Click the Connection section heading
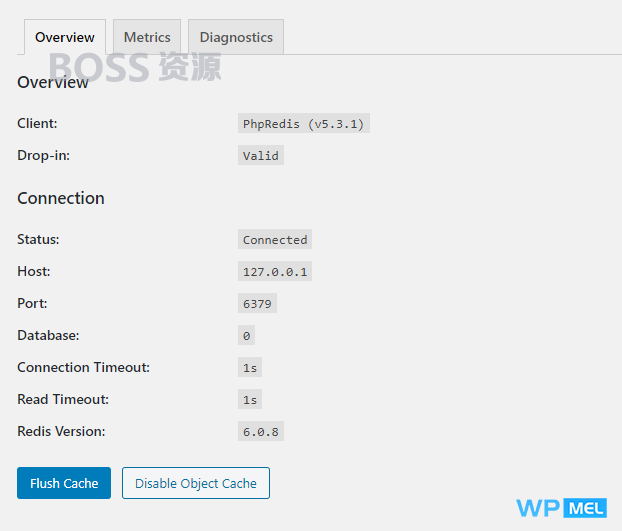The image size is (622, 531). [61, 198]
